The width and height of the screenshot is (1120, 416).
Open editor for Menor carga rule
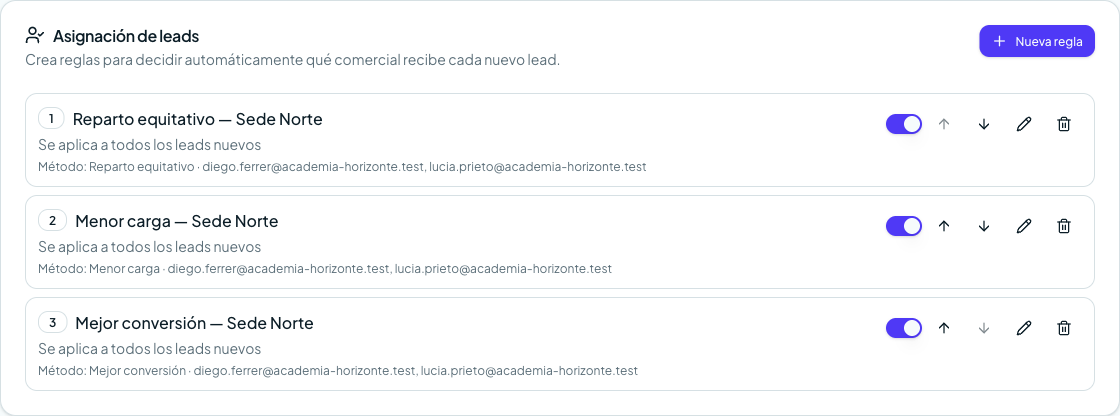[x=1024, y=226]
